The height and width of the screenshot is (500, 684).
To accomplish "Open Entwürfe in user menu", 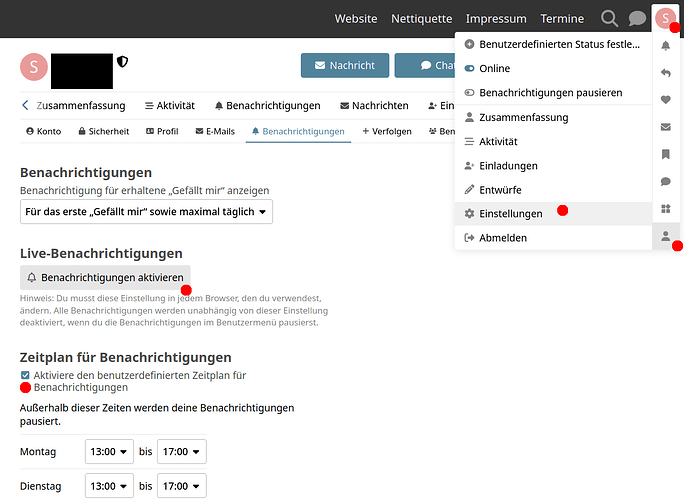I will click(554, 190).
